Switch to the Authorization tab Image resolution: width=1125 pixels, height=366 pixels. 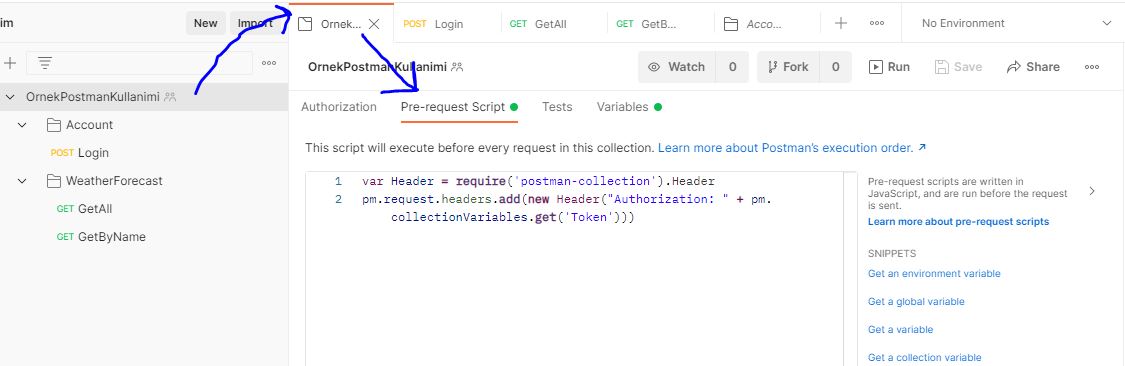click(x=339, y=107)
